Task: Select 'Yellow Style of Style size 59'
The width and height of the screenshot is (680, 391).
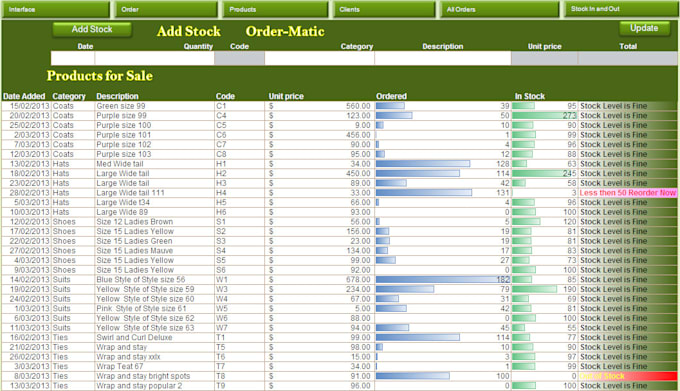Action: [x=155, y=289]
